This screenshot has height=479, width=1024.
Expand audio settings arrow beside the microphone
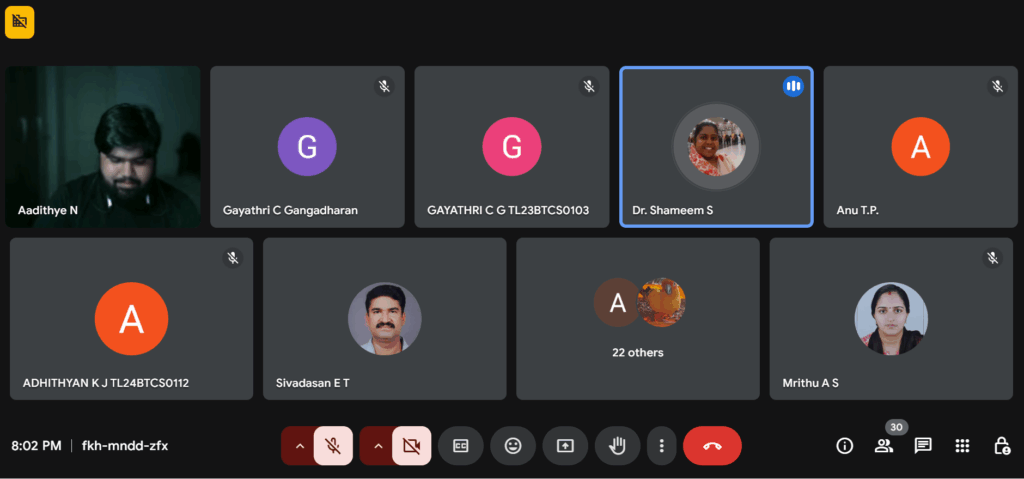(x=299, y=446)
